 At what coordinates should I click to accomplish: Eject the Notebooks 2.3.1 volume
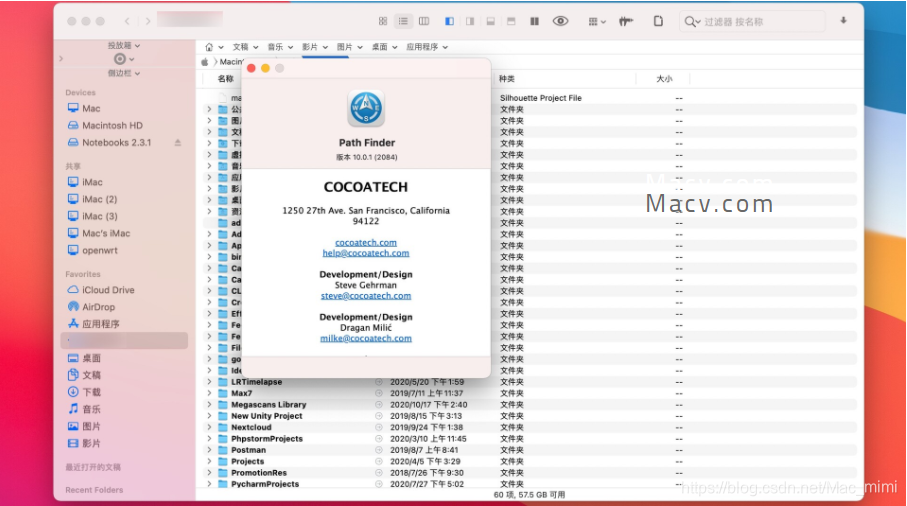(178, 142)
